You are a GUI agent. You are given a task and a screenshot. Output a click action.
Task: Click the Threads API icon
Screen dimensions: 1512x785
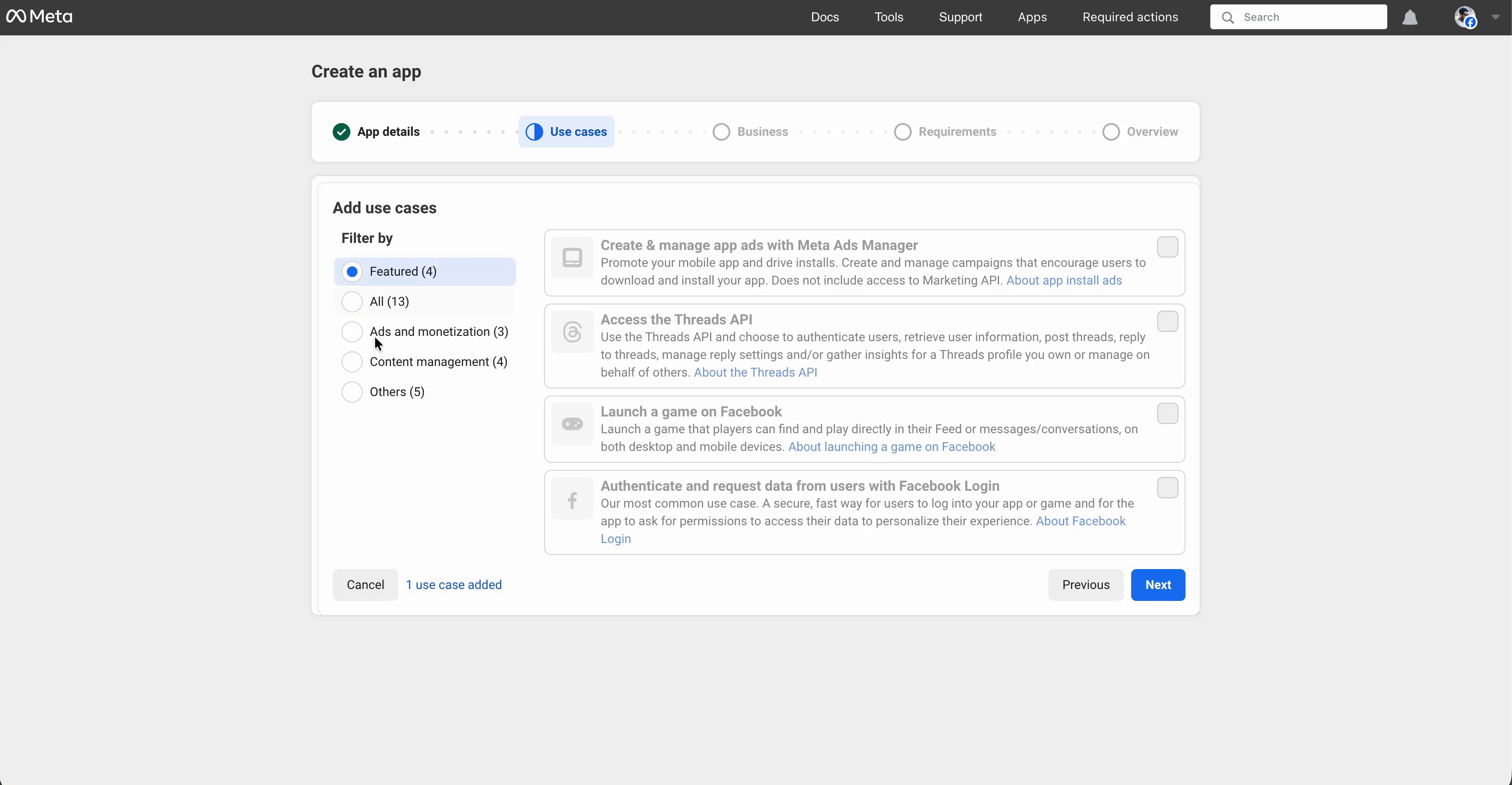572,332
